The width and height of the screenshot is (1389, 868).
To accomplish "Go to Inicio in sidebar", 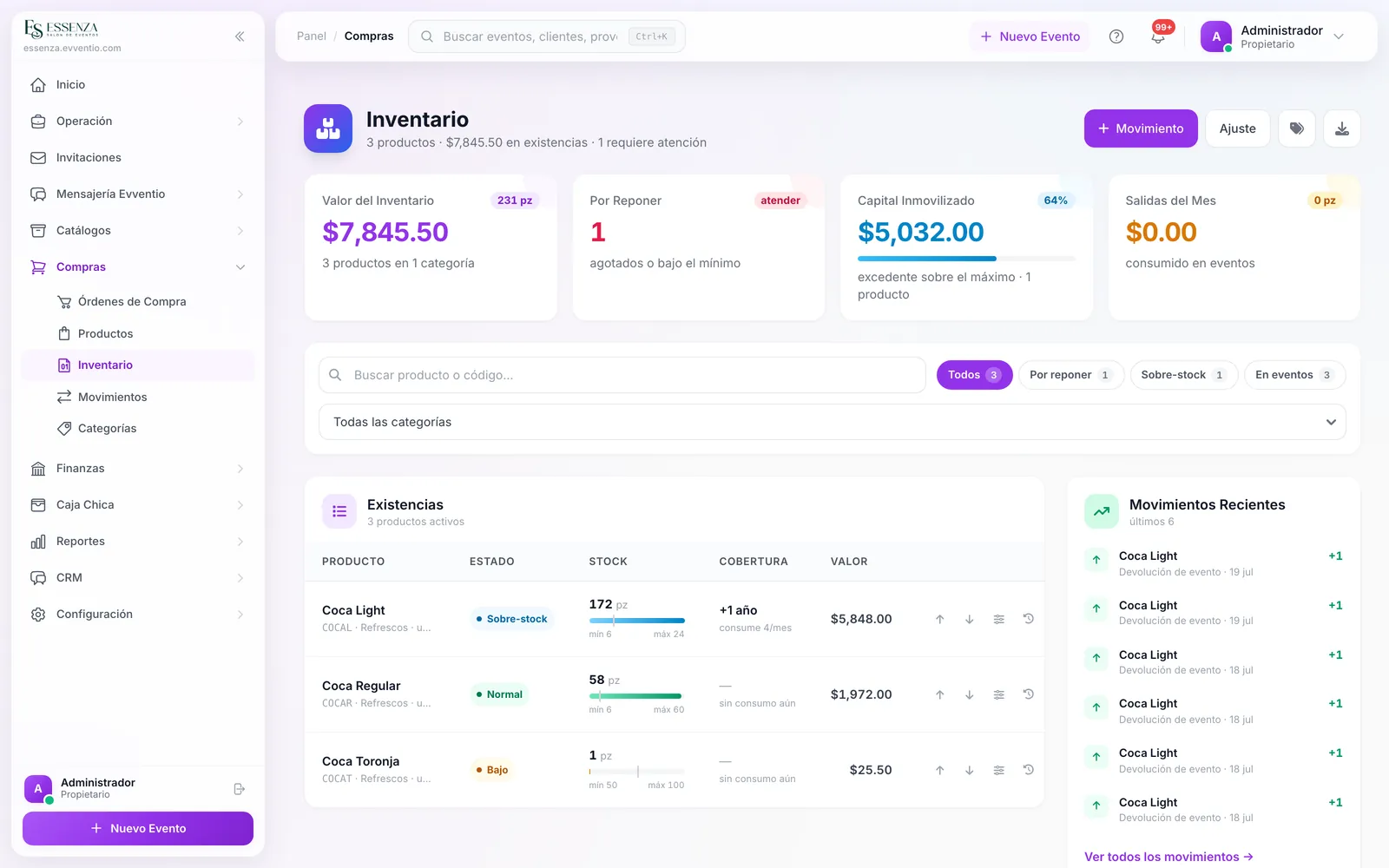I will [138, 85].
